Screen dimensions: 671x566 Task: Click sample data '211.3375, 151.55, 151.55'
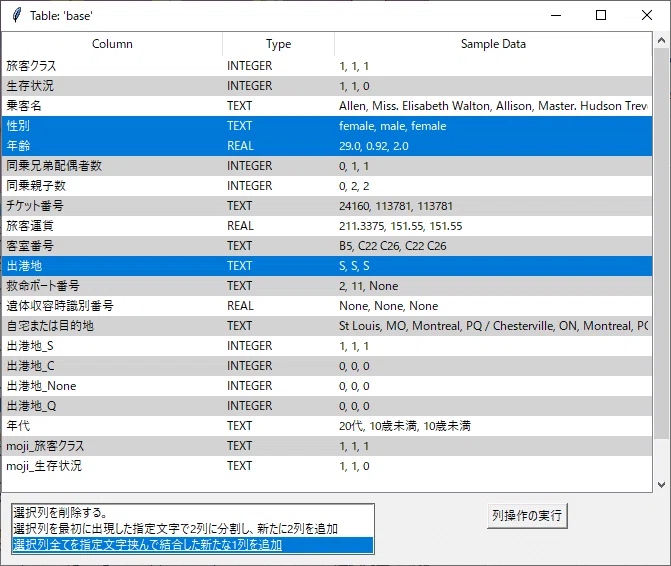[x=401, y=226]
